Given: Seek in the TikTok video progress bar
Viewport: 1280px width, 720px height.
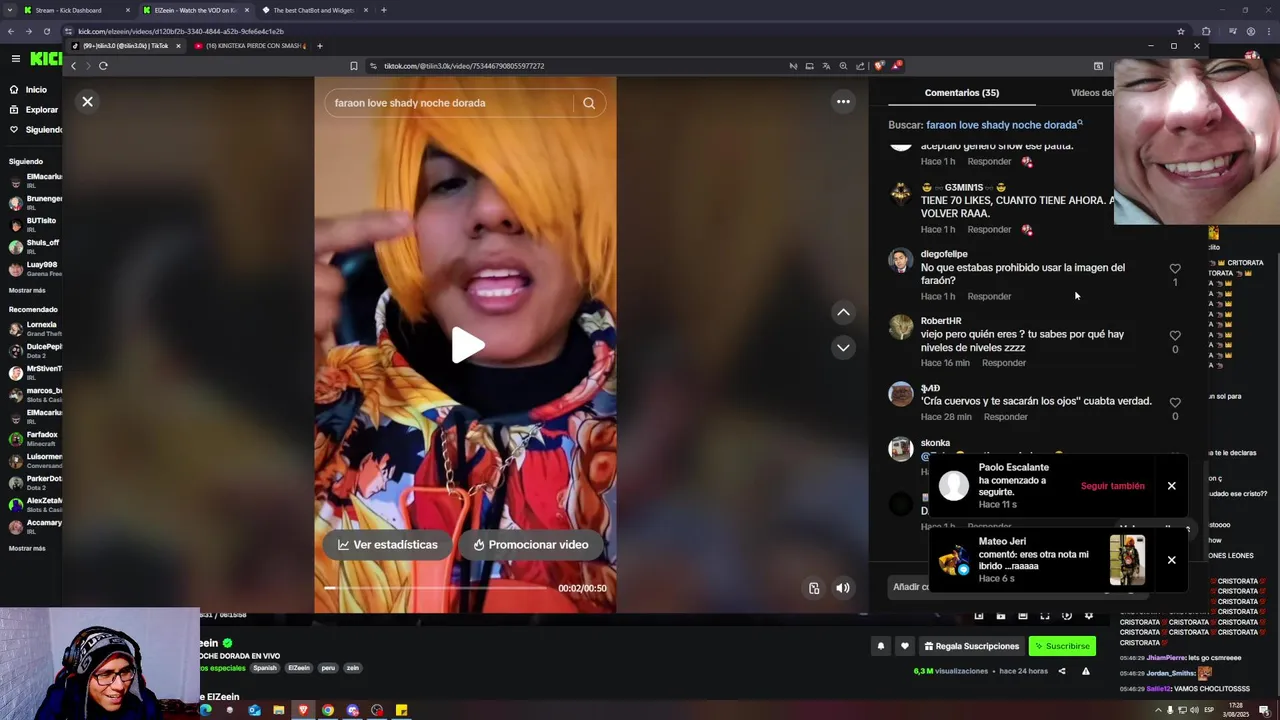Looking at the screenshot, I should pyautogui.click(x=436, y=588).
